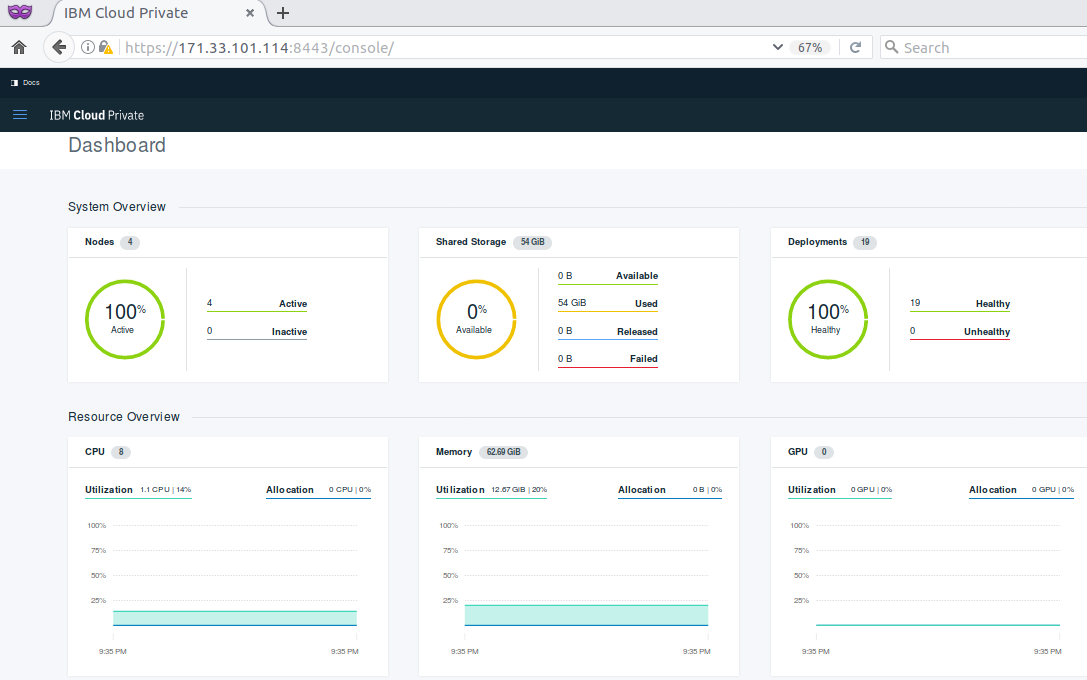1087x680 pixels.
Task: Show site information icon
Action: pyautogui.click(x=88, y=47)
